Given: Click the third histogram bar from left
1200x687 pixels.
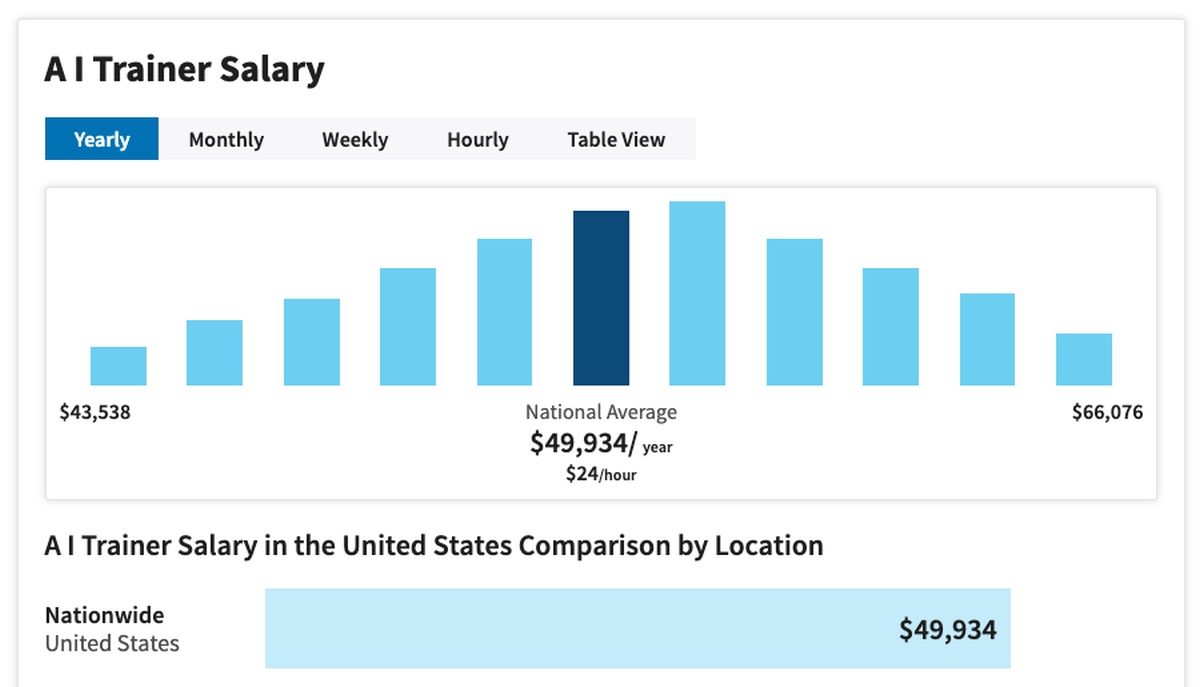Looking at the screenshot, I should [x=311, y=342].
